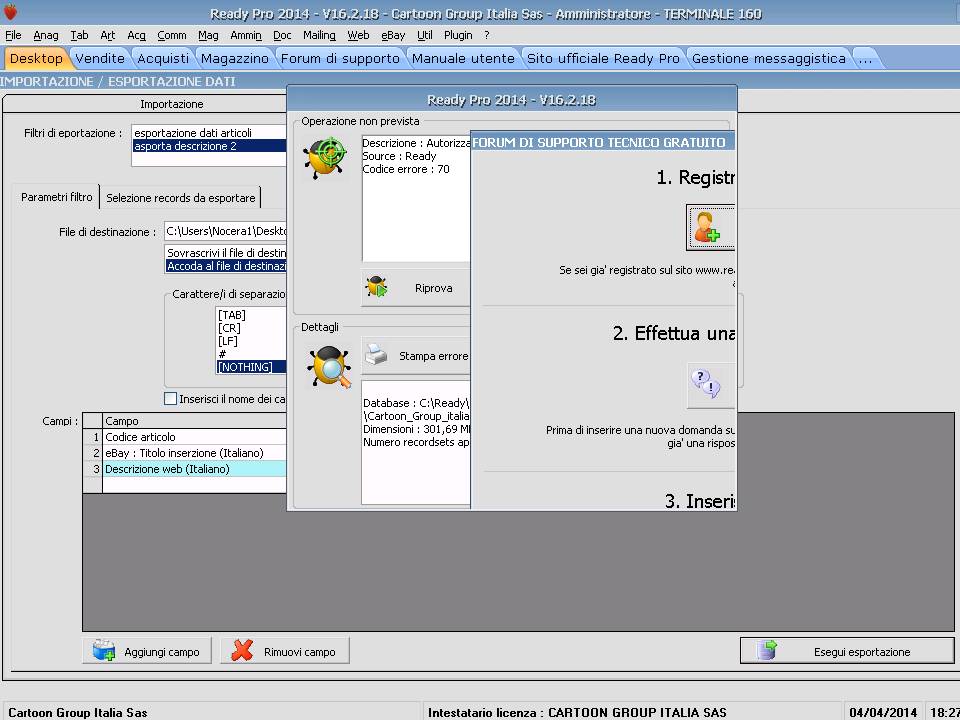Screen dimensions: 960x720
Task: Select filter esportazione dati articoli
Action: pos(209,132)
